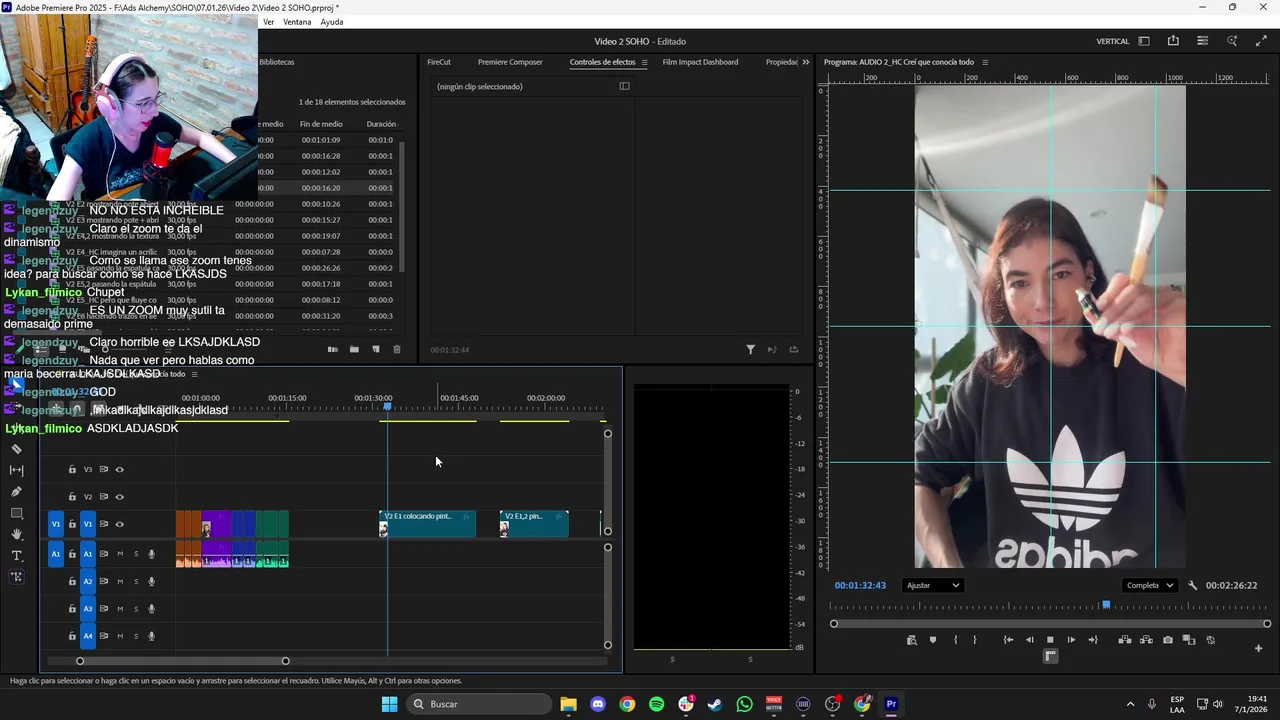
Task: Open the Program monitor panel menu
Action: 985,62
